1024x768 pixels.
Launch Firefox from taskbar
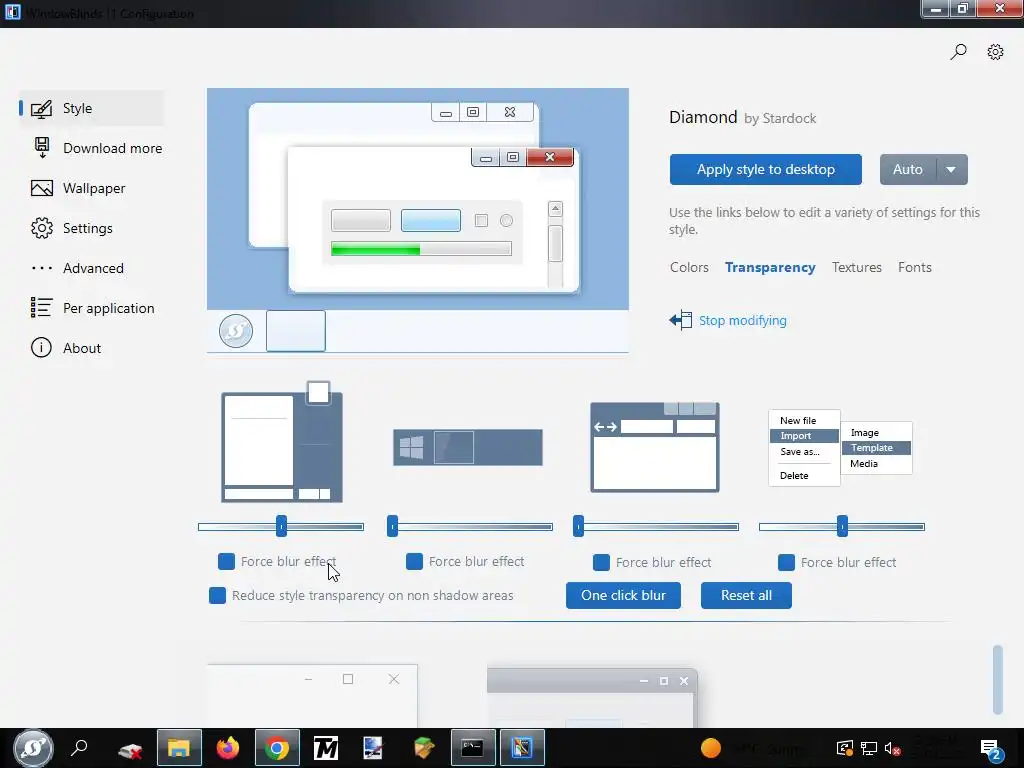228,748
